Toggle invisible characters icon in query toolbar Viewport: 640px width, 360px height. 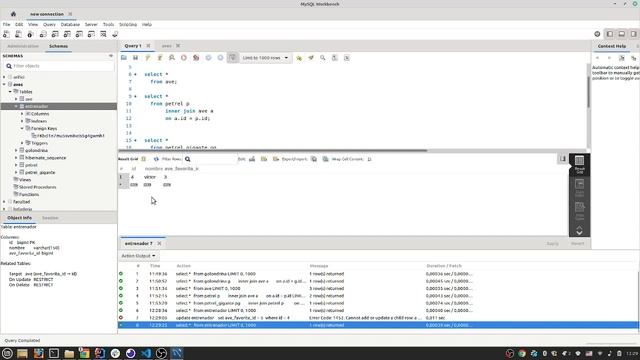point(335,58)
